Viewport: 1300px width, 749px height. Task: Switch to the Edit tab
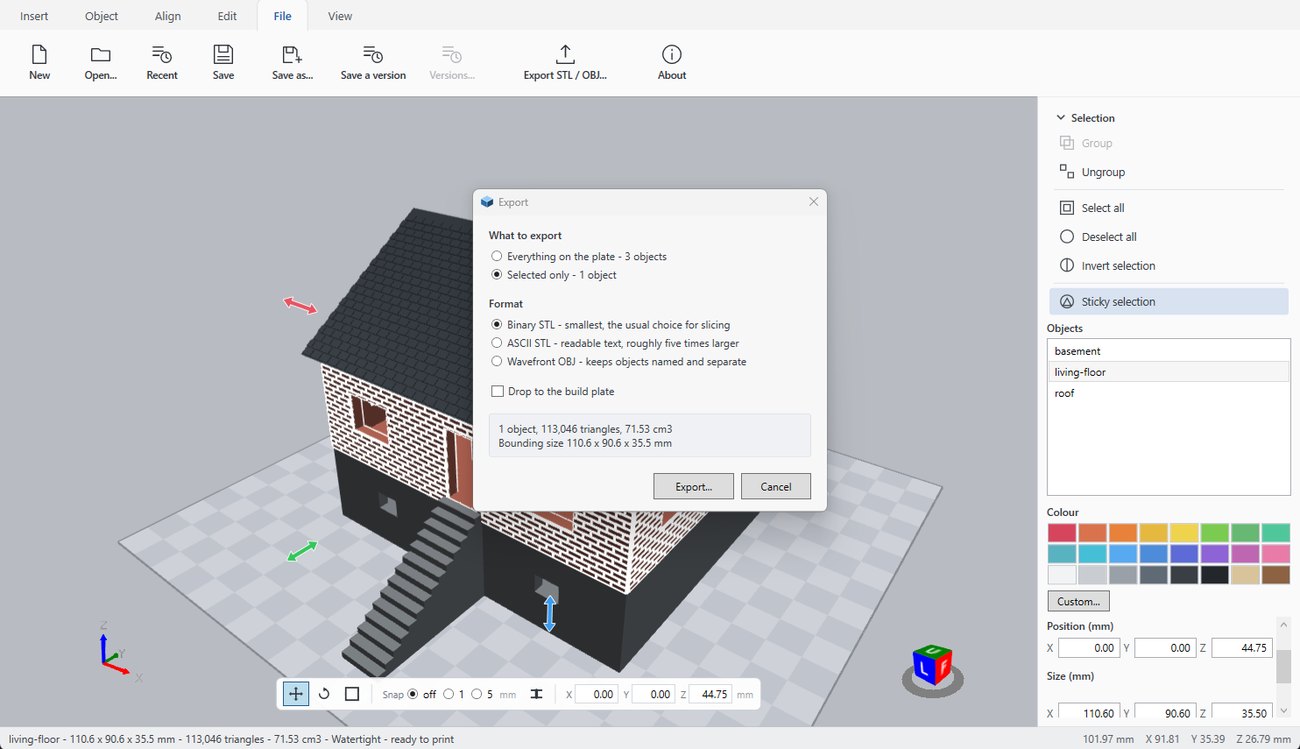click(227, 16)
